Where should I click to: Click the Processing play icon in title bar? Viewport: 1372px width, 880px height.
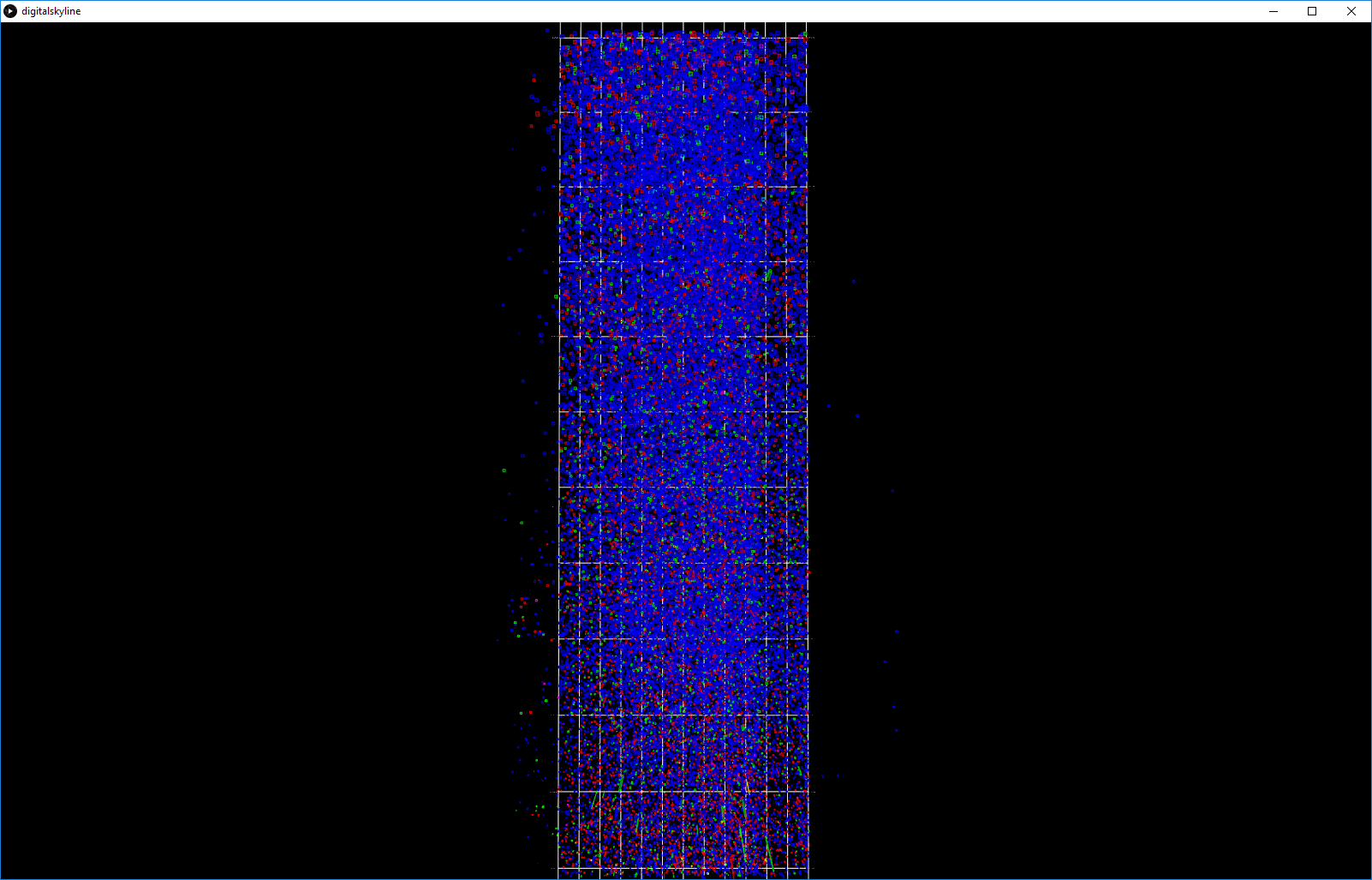click(10, 11)
